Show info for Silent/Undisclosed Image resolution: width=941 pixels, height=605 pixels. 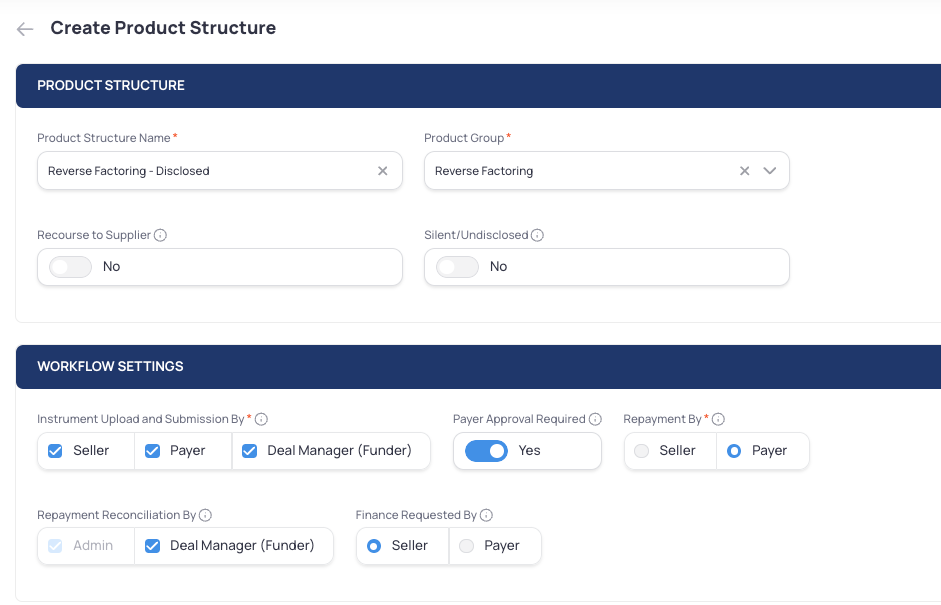pos(537,235)
